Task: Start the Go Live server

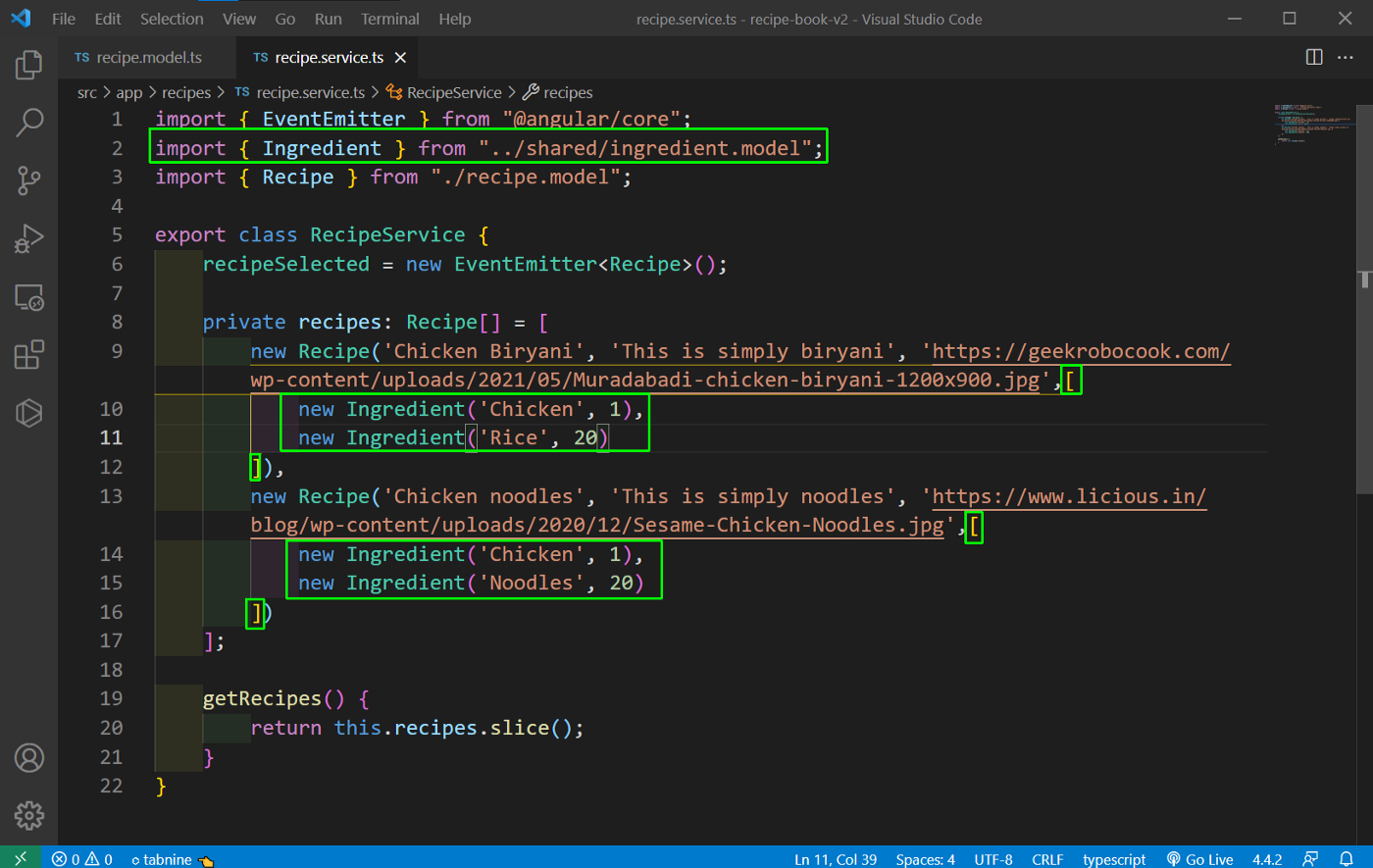Action: pyautogui.click(x=1199, y=859)
